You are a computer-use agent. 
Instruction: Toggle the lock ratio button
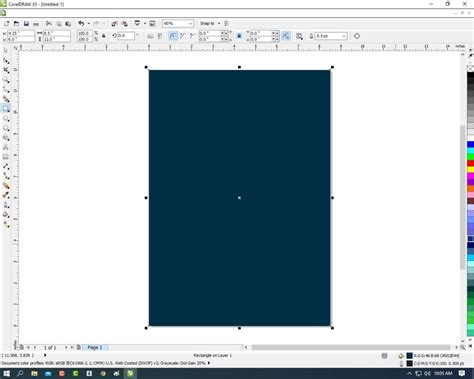click(x=104, y=36)
